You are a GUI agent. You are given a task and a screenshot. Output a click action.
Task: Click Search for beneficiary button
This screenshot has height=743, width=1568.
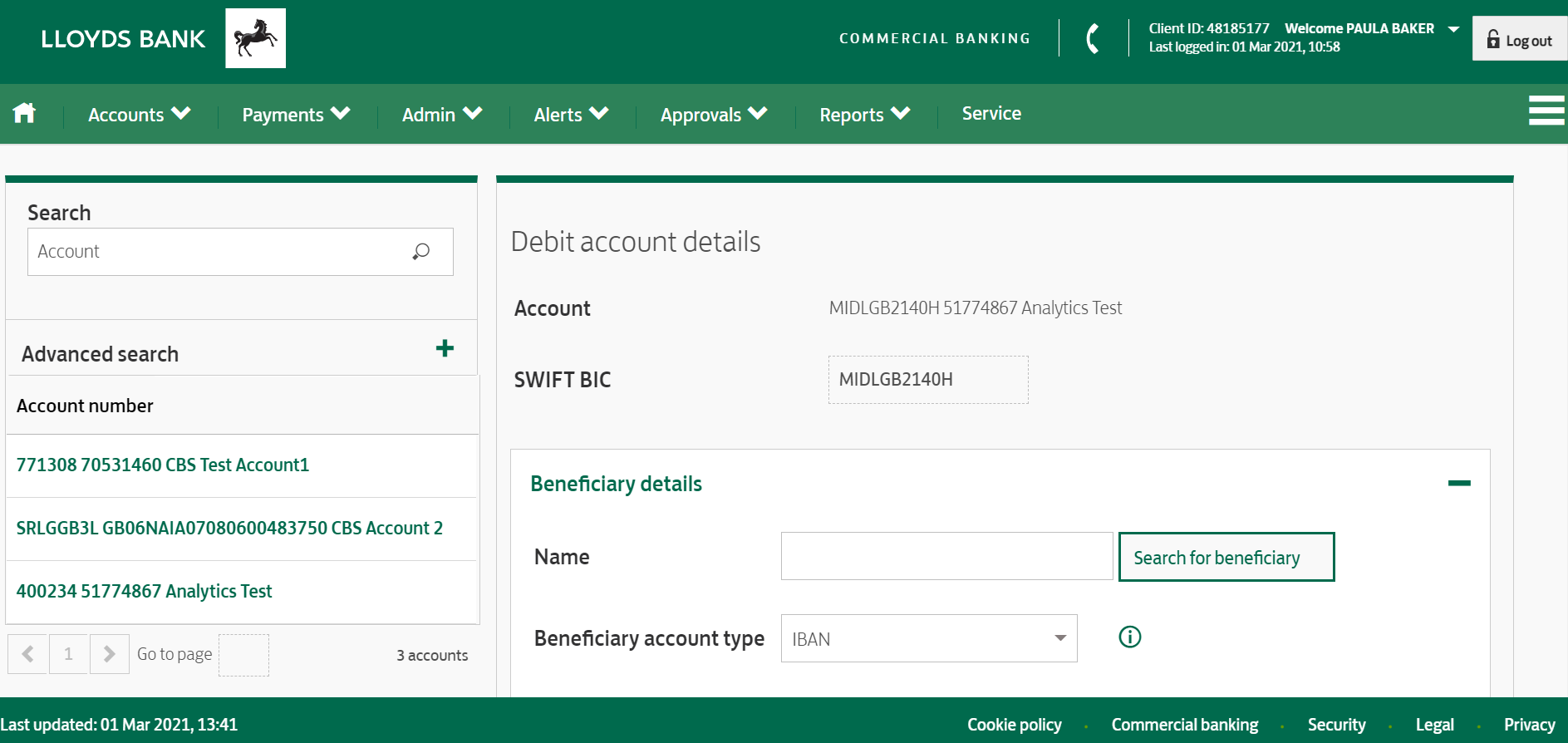pos(1226,557)
